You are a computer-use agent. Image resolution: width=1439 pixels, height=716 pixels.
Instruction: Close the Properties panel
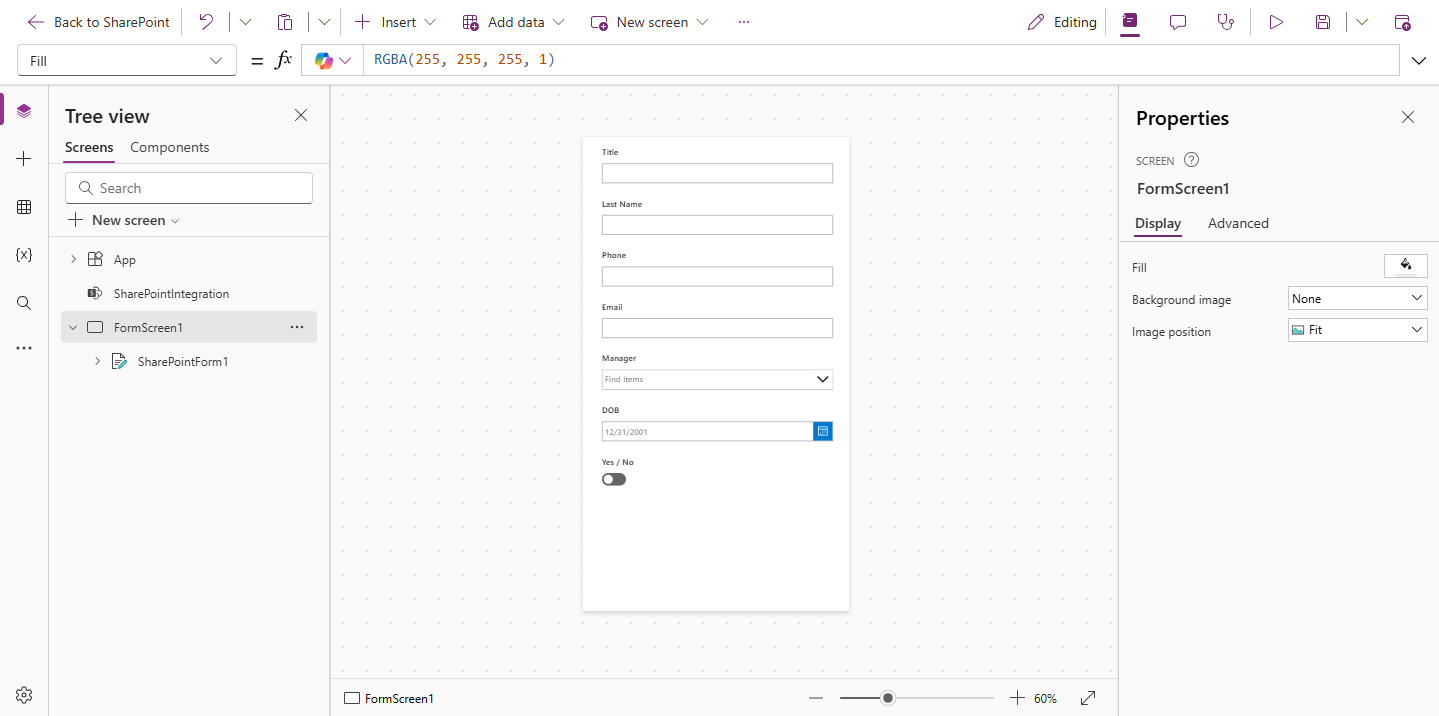[1408, 118]
